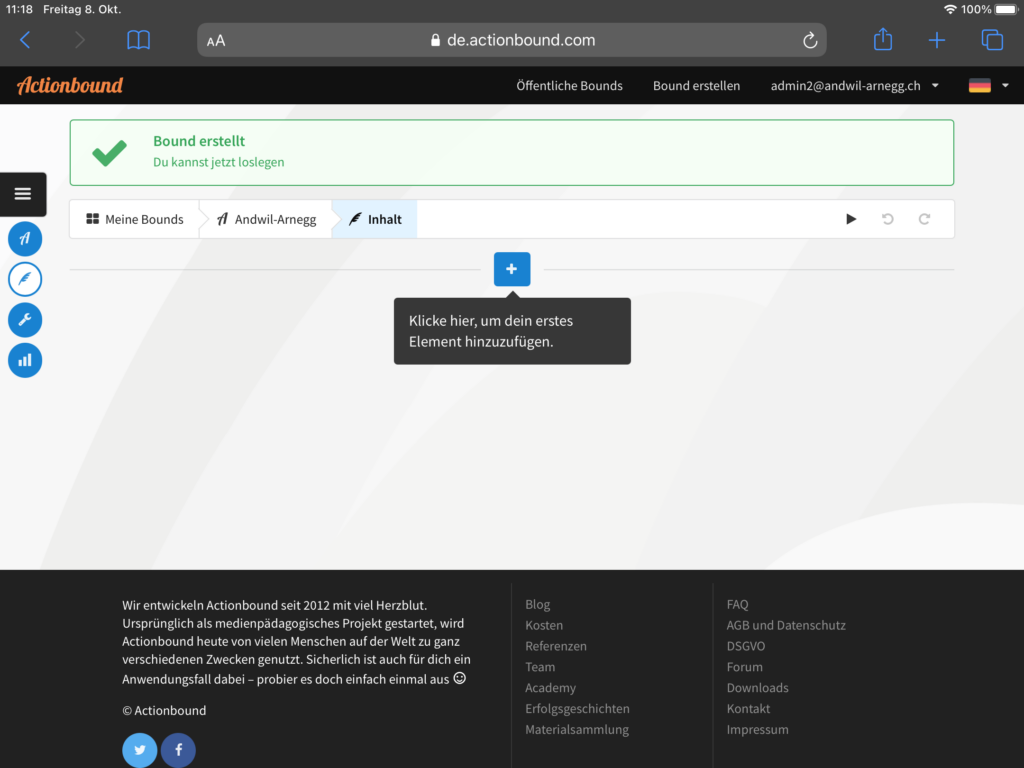Select the Andwil-Arnegg breadcrumb

266,219
